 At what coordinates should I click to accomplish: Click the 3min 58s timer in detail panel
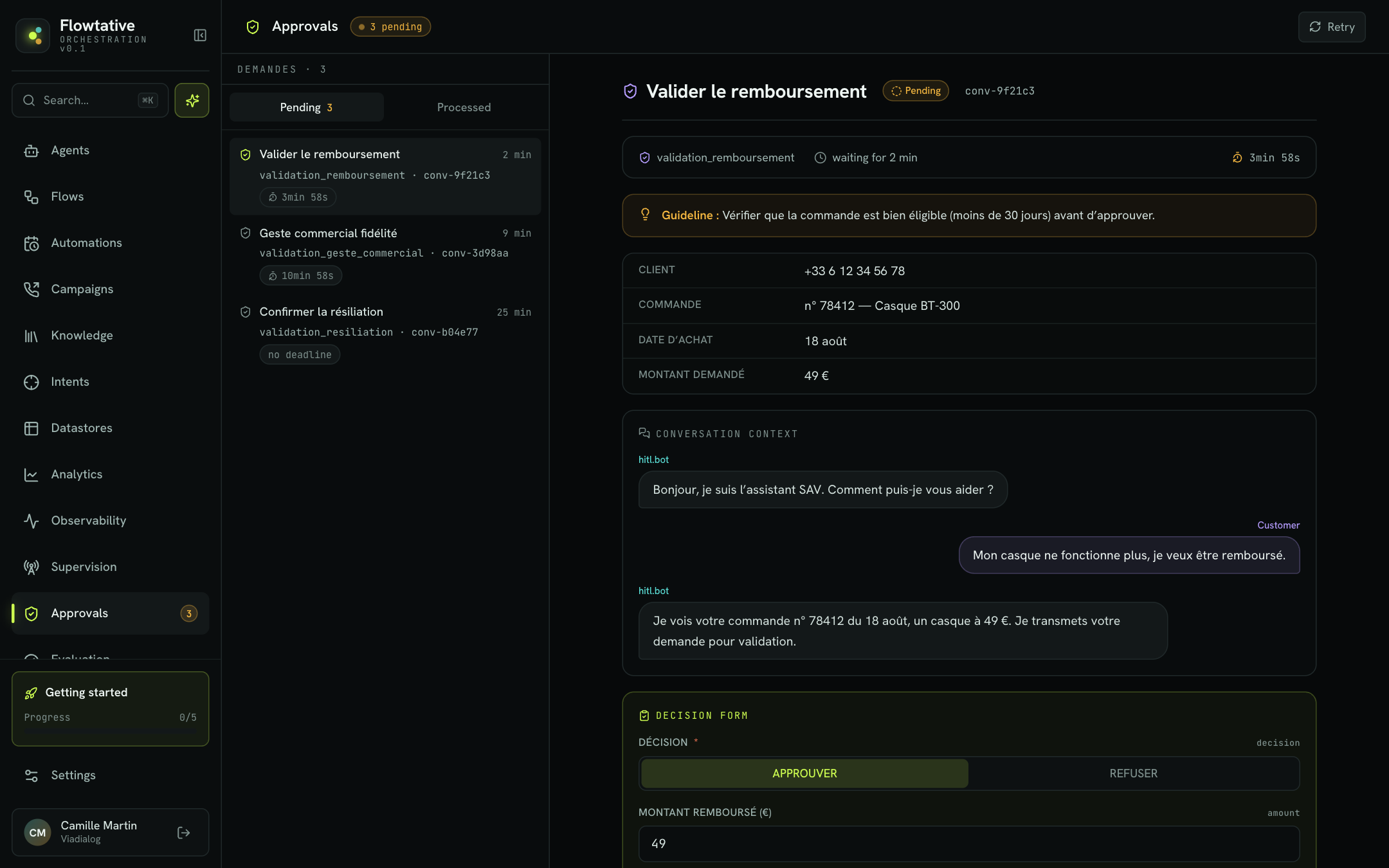click(x=1266, y=158)
